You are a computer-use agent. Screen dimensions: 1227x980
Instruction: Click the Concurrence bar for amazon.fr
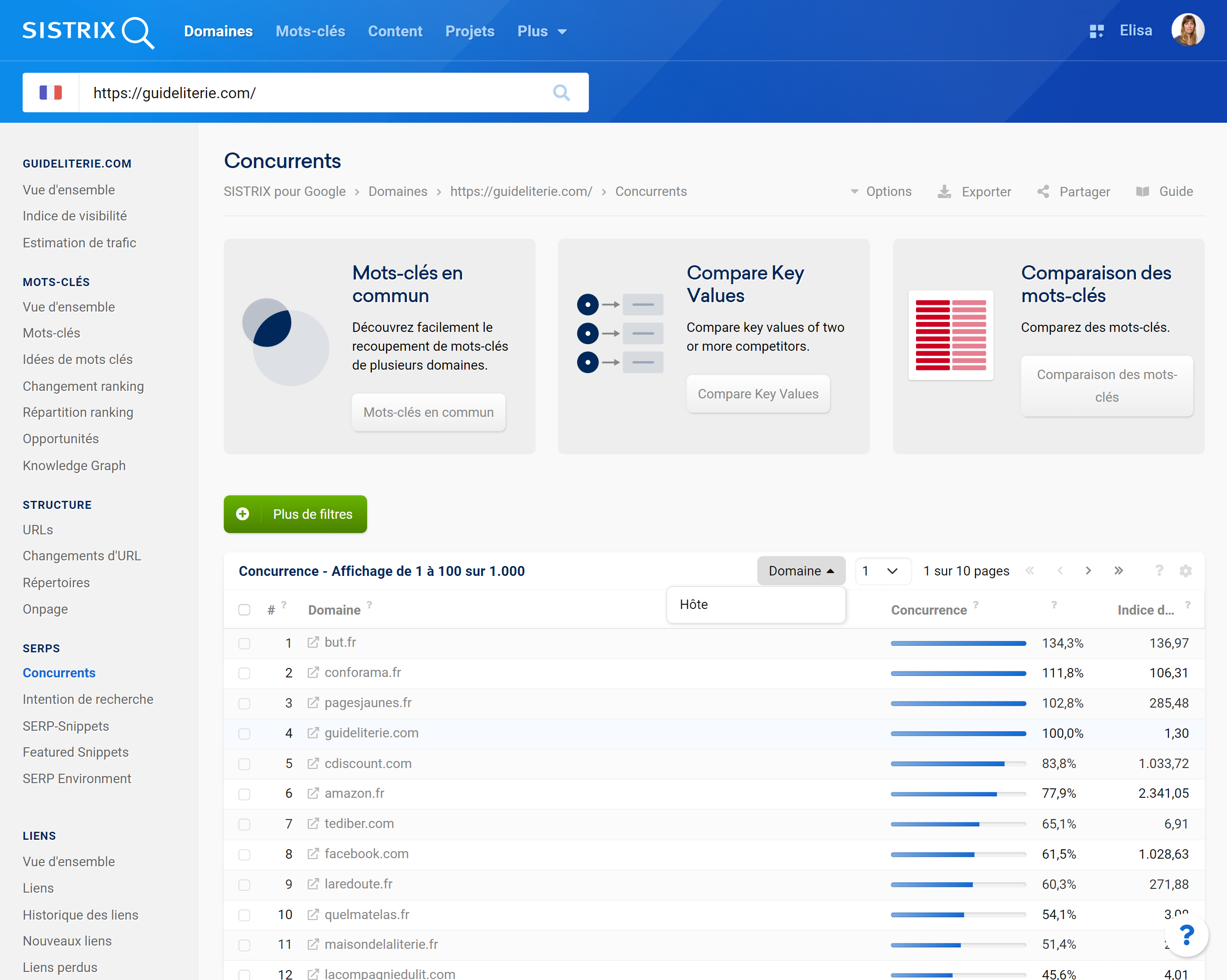coord(958,794)
